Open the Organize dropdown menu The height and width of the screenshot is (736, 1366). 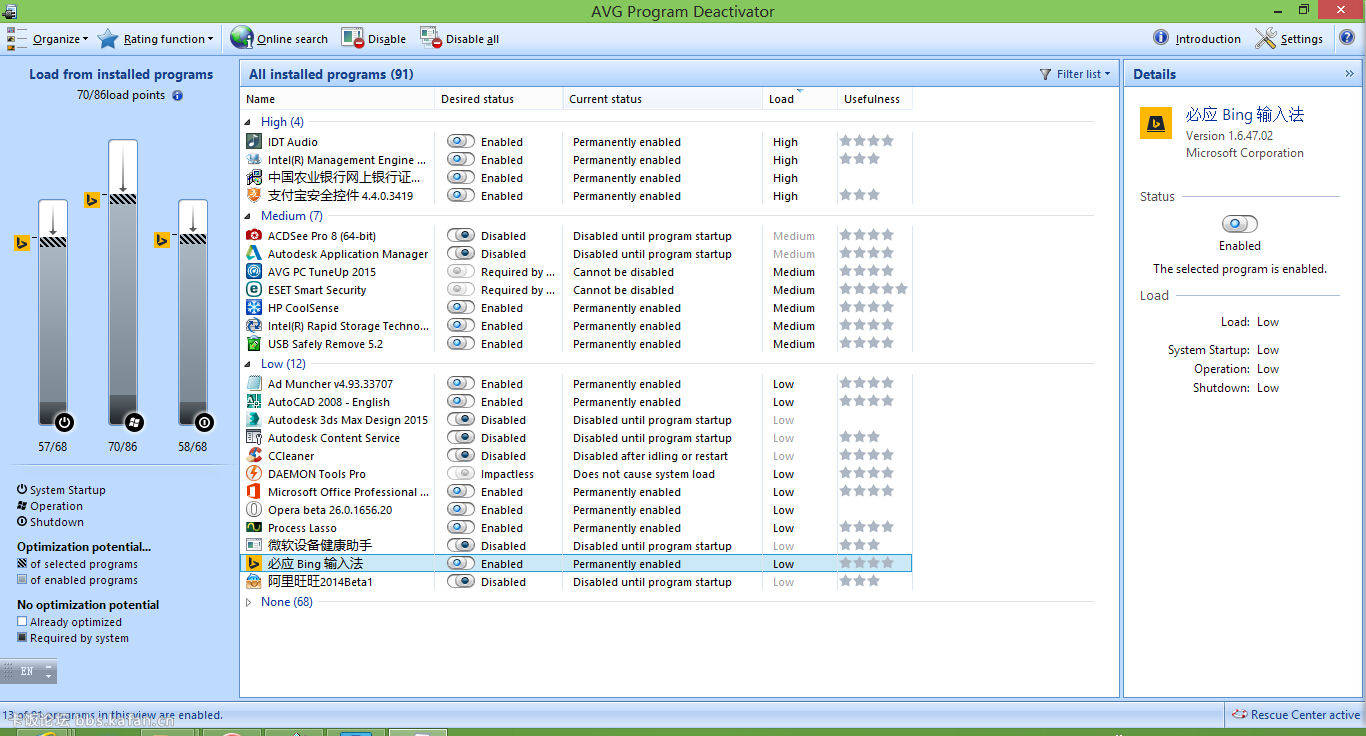tap(48, 38)
